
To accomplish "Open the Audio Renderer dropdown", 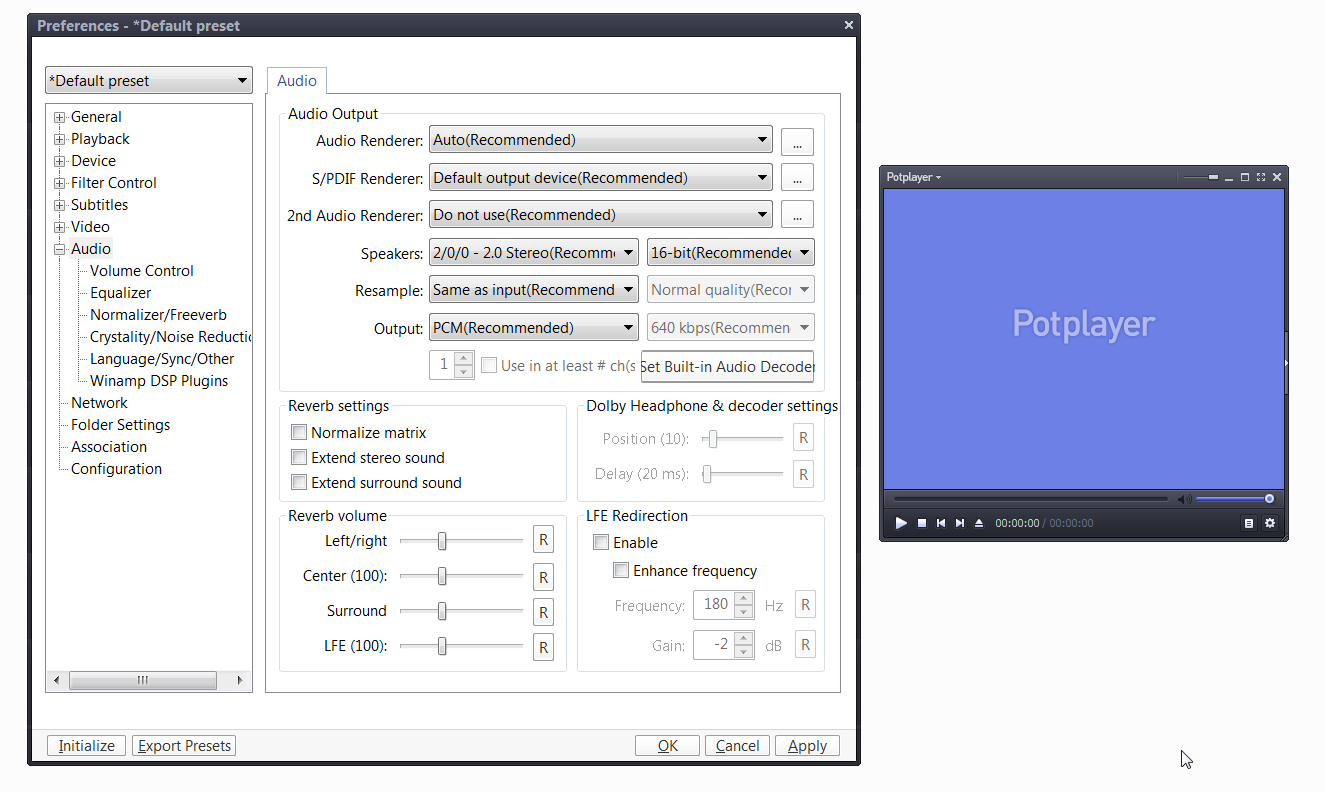I will click(601, 140).
